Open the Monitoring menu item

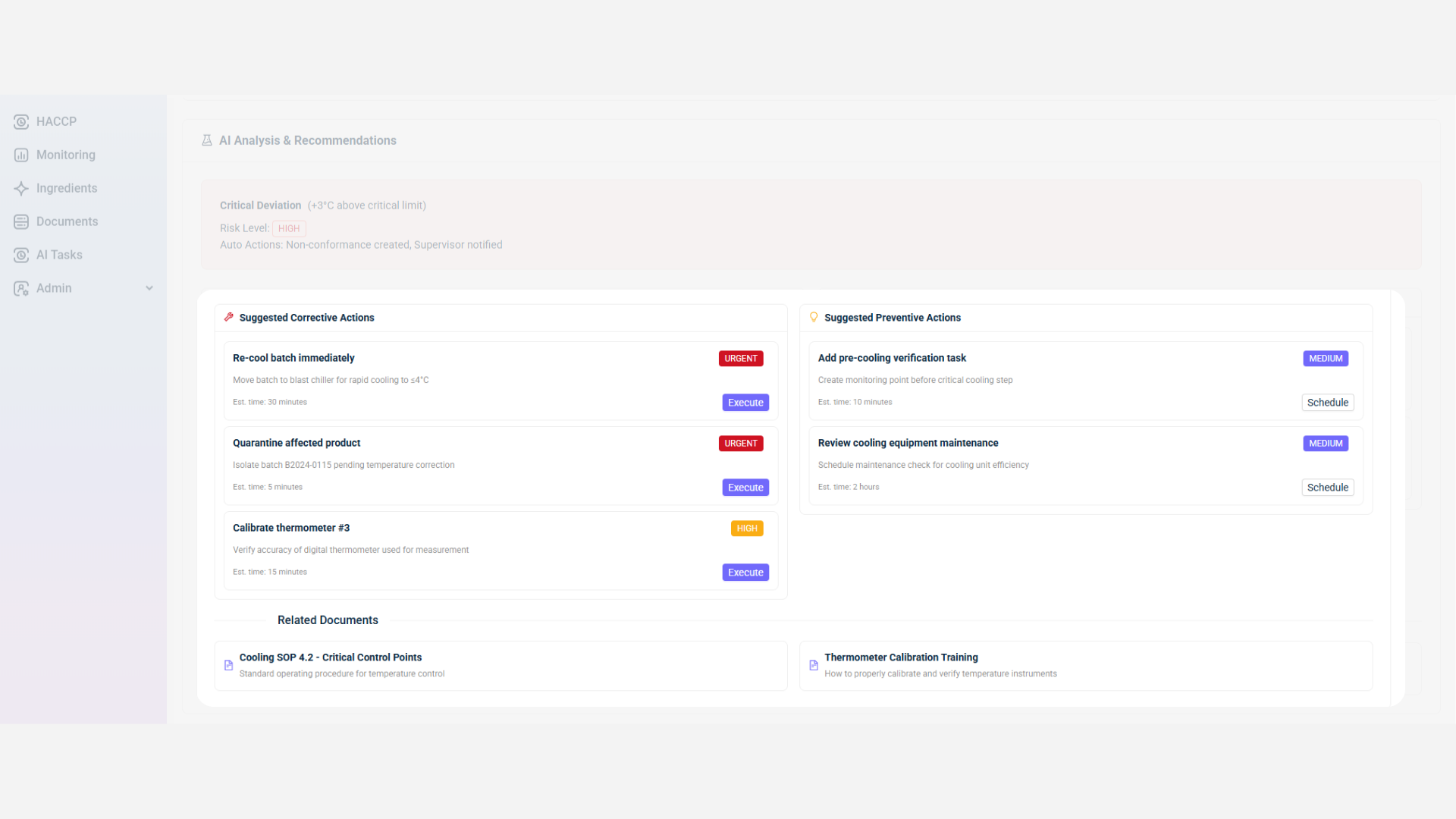pos(66,155)
